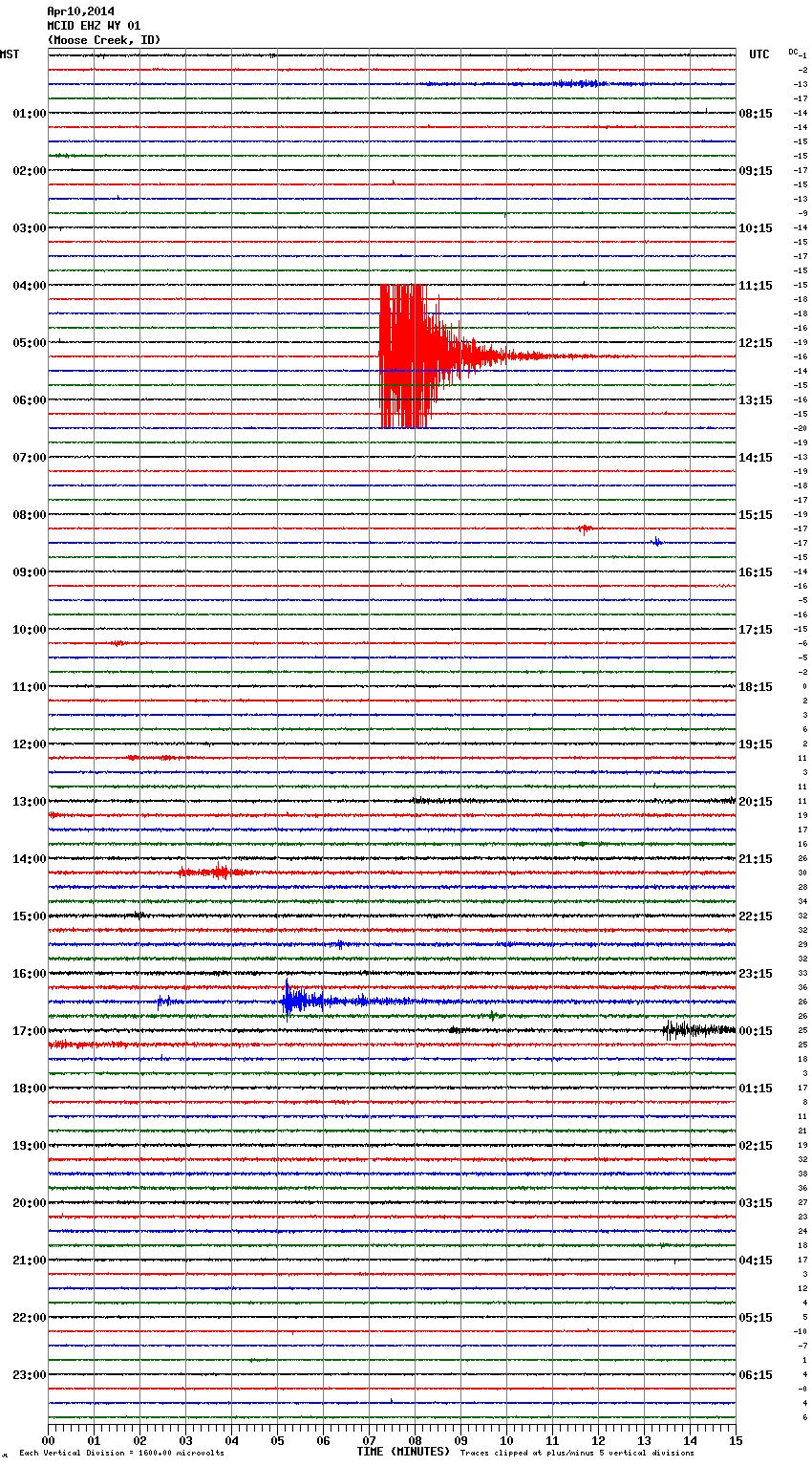The image size is (812, 1466).
Task: Select the 23:00 MST row label
Action: pos(29,1375)
